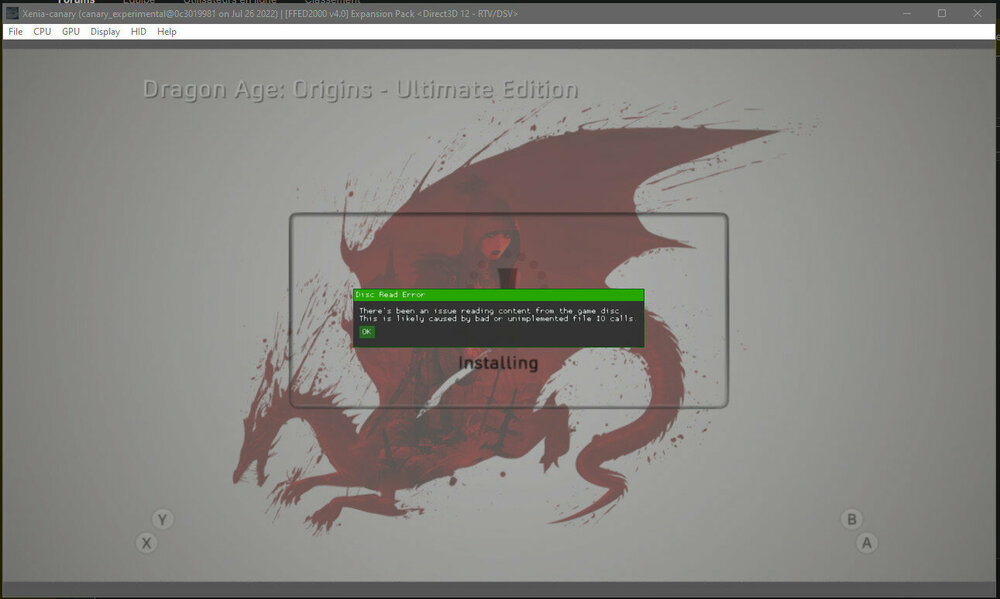Screen dimensions: 1000x599
Task: Open the CPU menu
Action: [42, 32]
